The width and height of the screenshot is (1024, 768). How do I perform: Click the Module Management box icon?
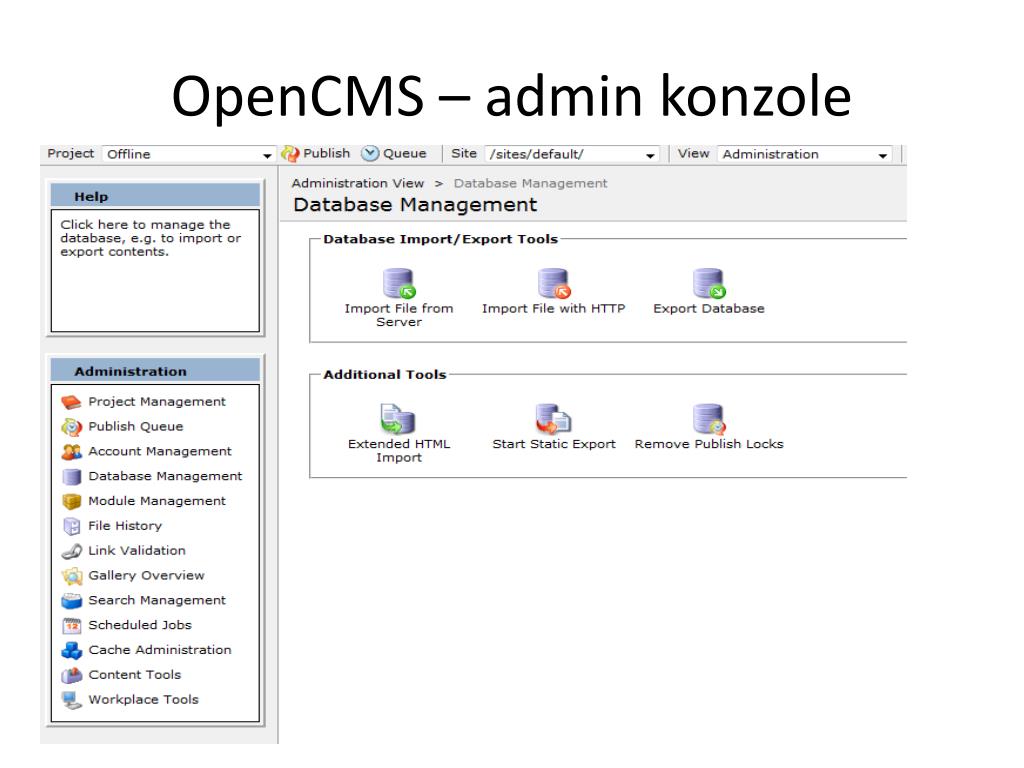71,502
